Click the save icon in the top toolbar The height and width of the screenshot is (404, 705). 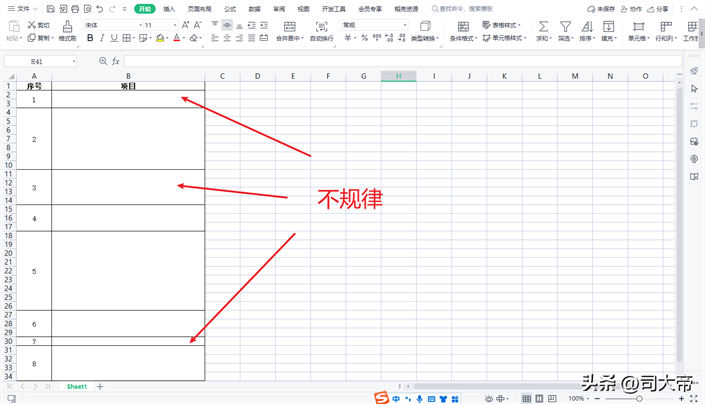pyautogui.click(x=51, y=9)
